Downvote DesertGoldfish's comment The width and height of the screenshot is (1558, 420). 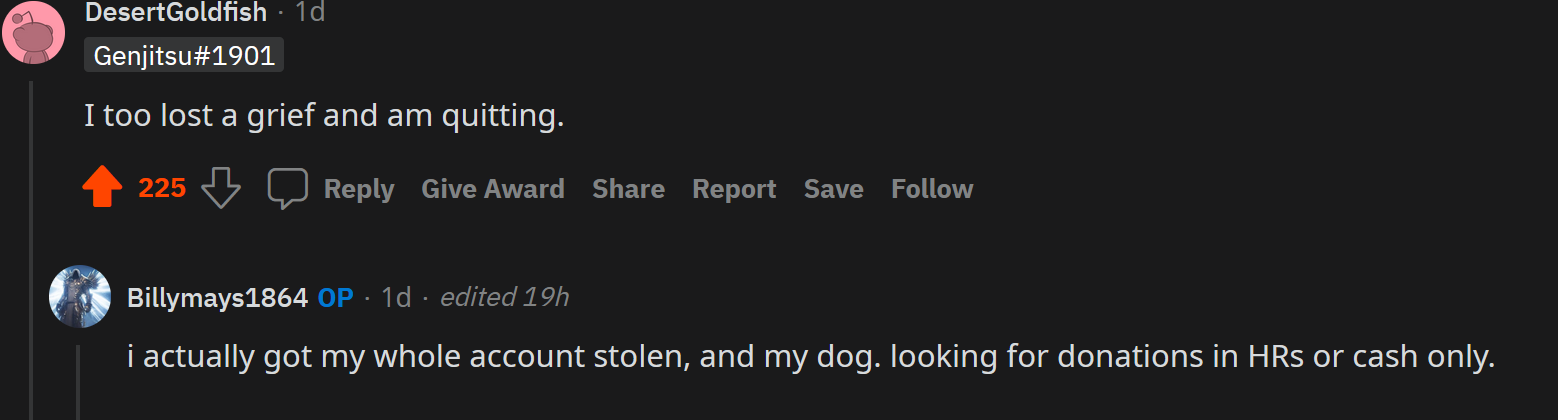221,188
